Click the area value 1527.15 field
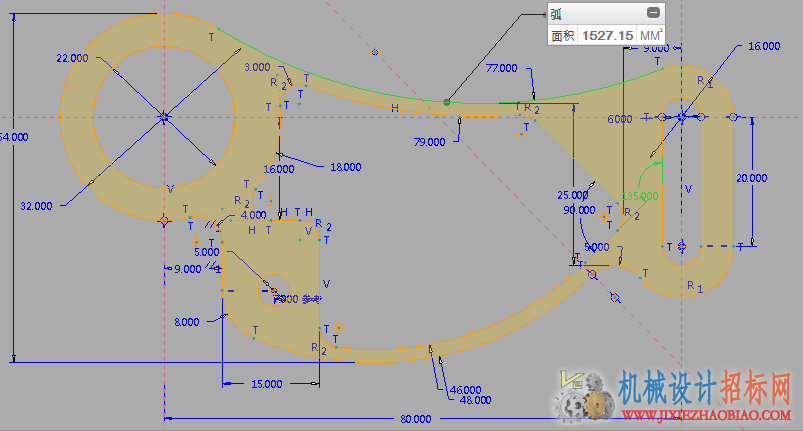The width and height of the screenshot is (803, 431). coord(607,36)
